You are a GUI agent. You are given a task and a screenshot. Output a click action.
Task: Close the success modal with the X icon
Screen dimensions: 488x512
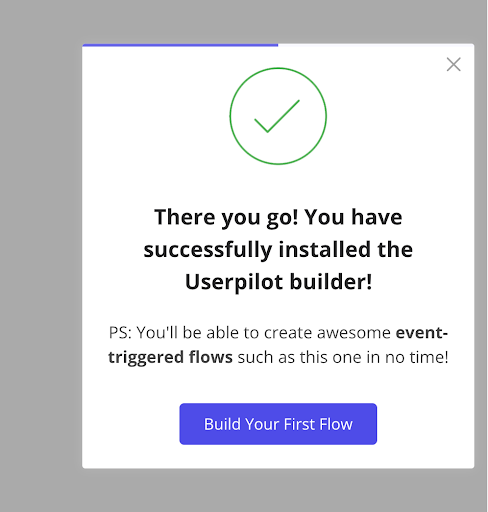[x=453, y=64]
